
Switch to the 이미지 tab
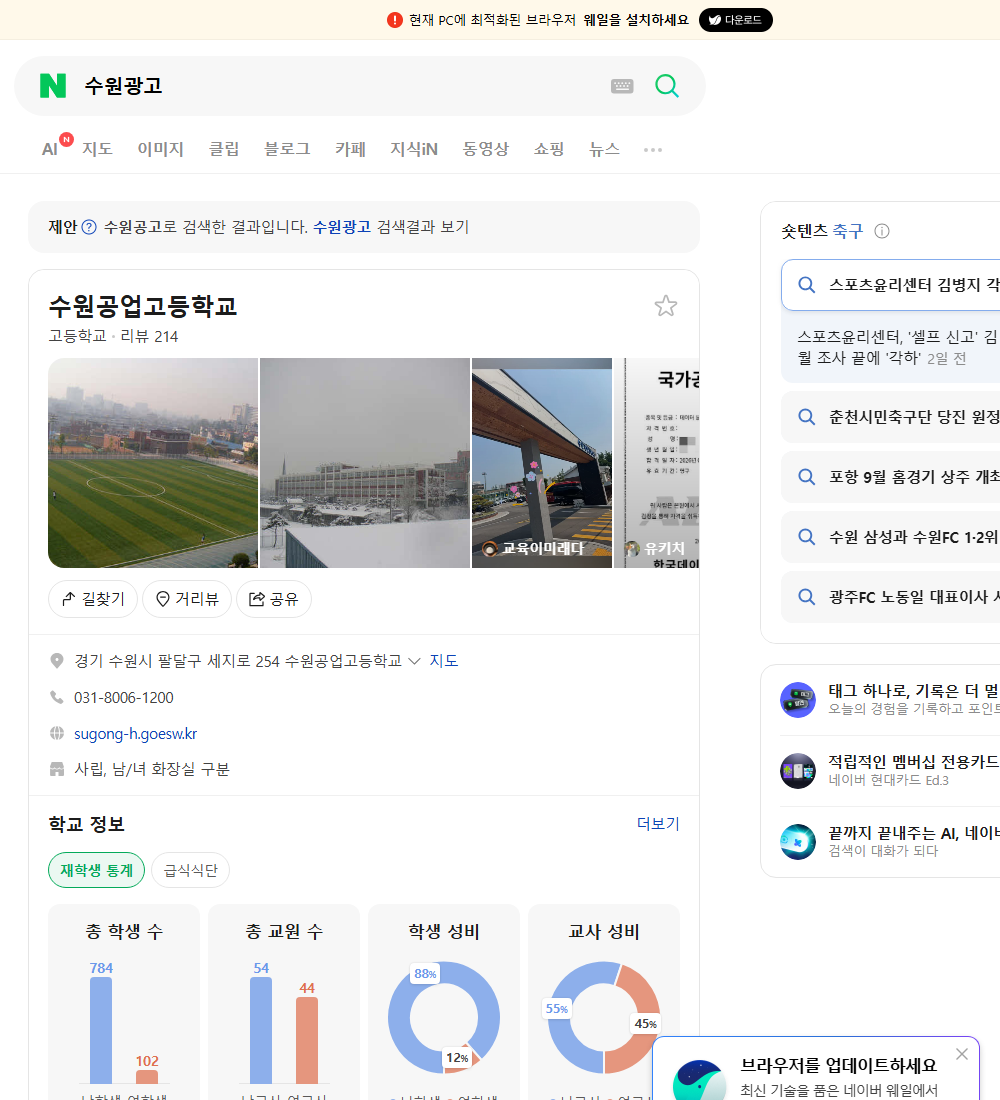coord(160,149)
